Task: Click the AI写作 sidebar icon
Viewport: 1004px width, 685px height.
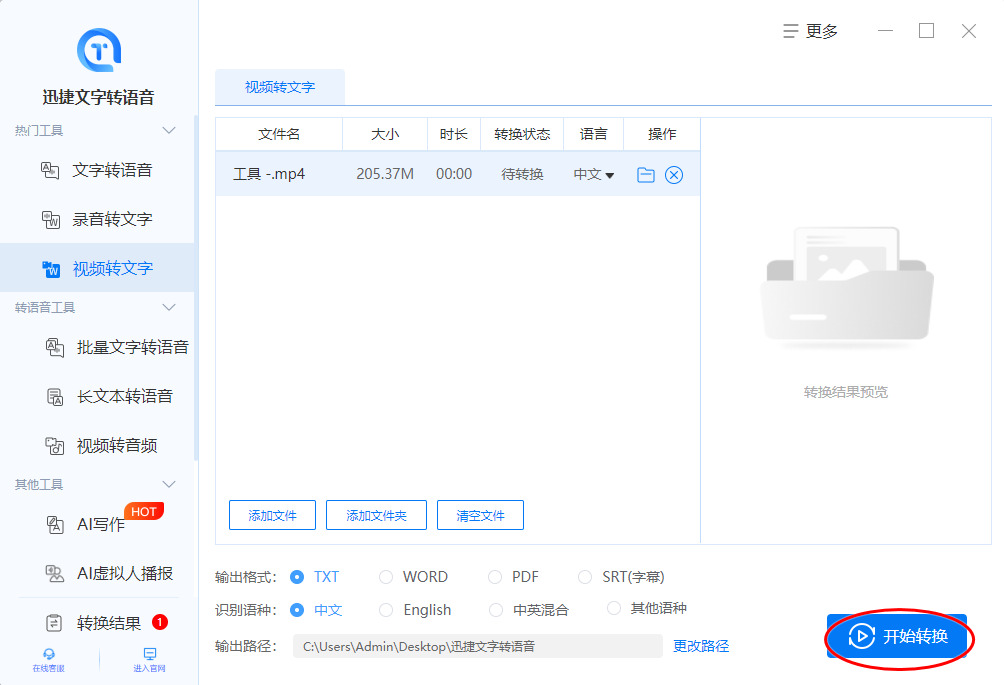Action: [x=54, y=525]
